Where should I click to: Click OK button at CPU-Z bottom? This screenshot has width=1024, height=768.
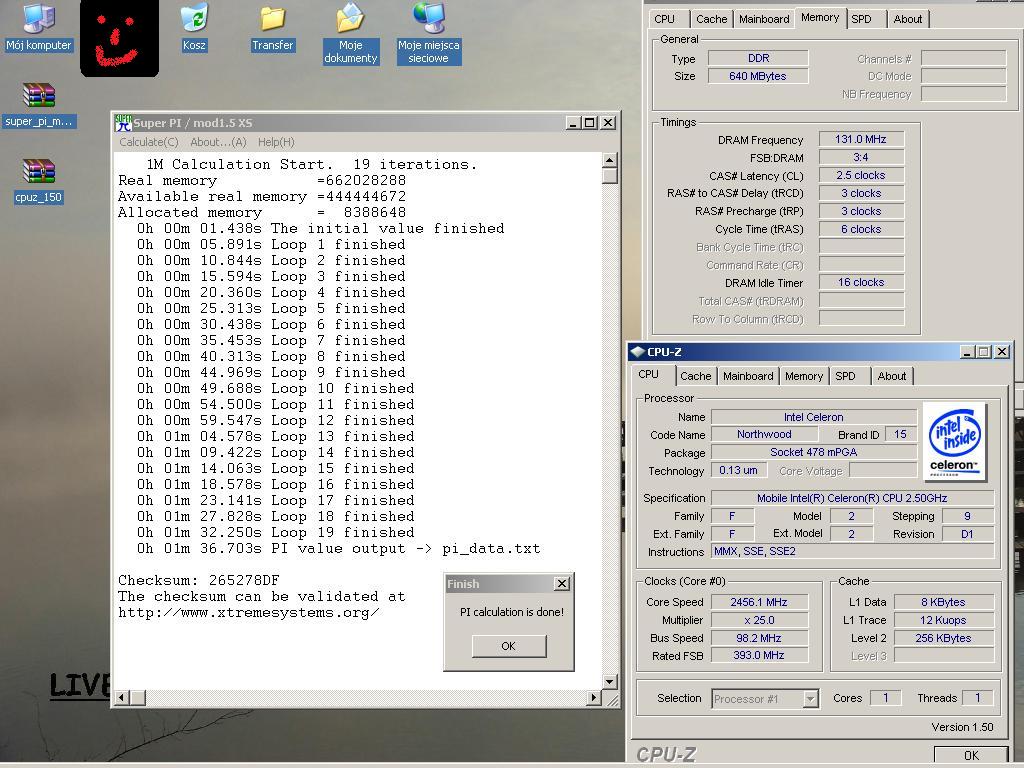tap(970, 755)
